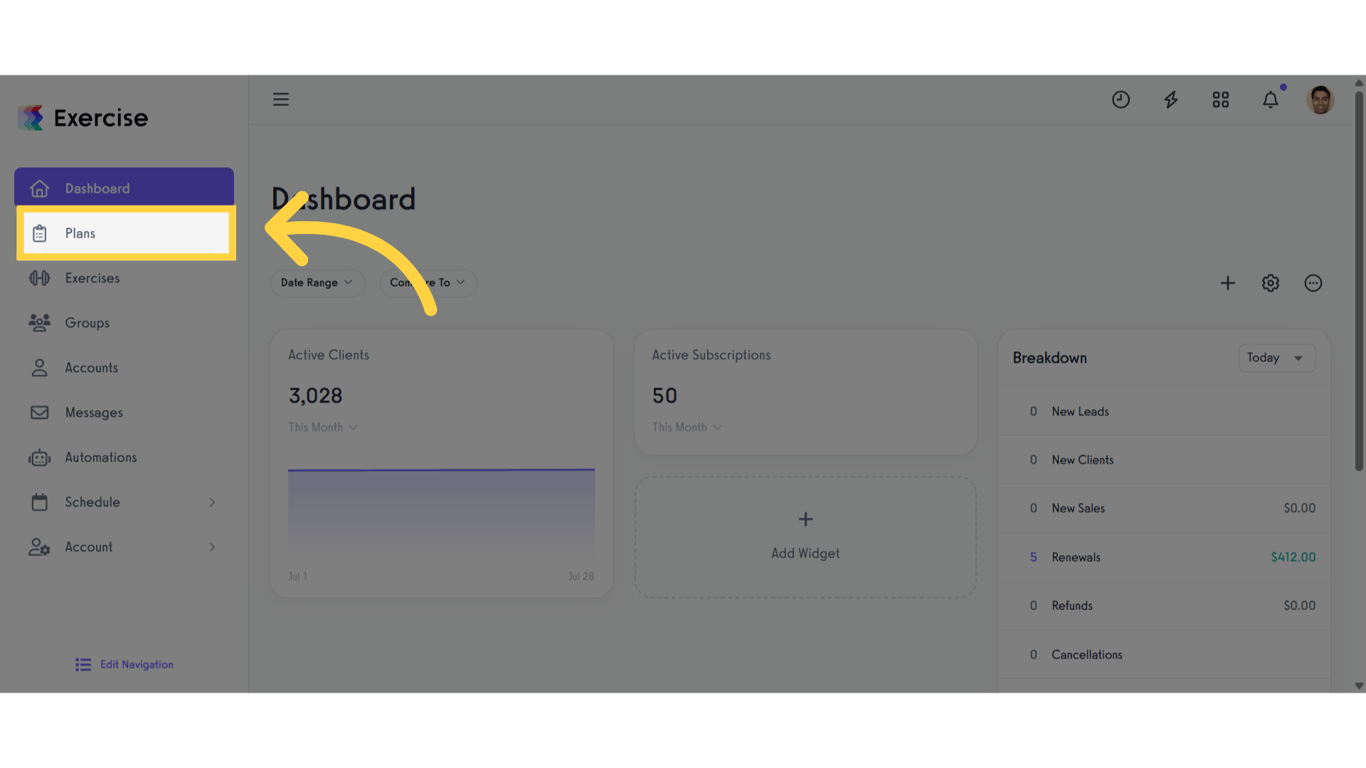
Task: Click the hamburger menu icon
Action: (x=281, y=99)
